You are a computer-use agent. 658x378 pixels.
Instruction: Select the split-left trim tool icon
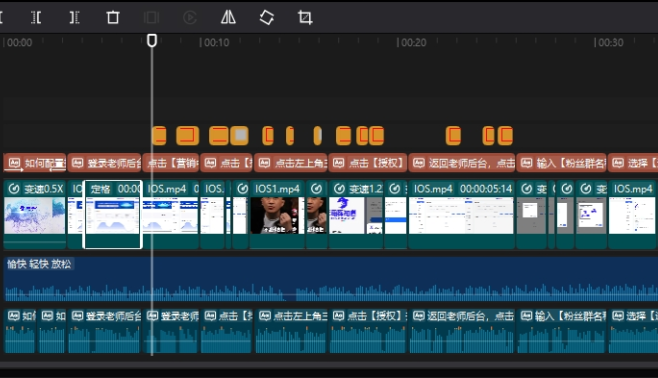[x=36, y=18]
